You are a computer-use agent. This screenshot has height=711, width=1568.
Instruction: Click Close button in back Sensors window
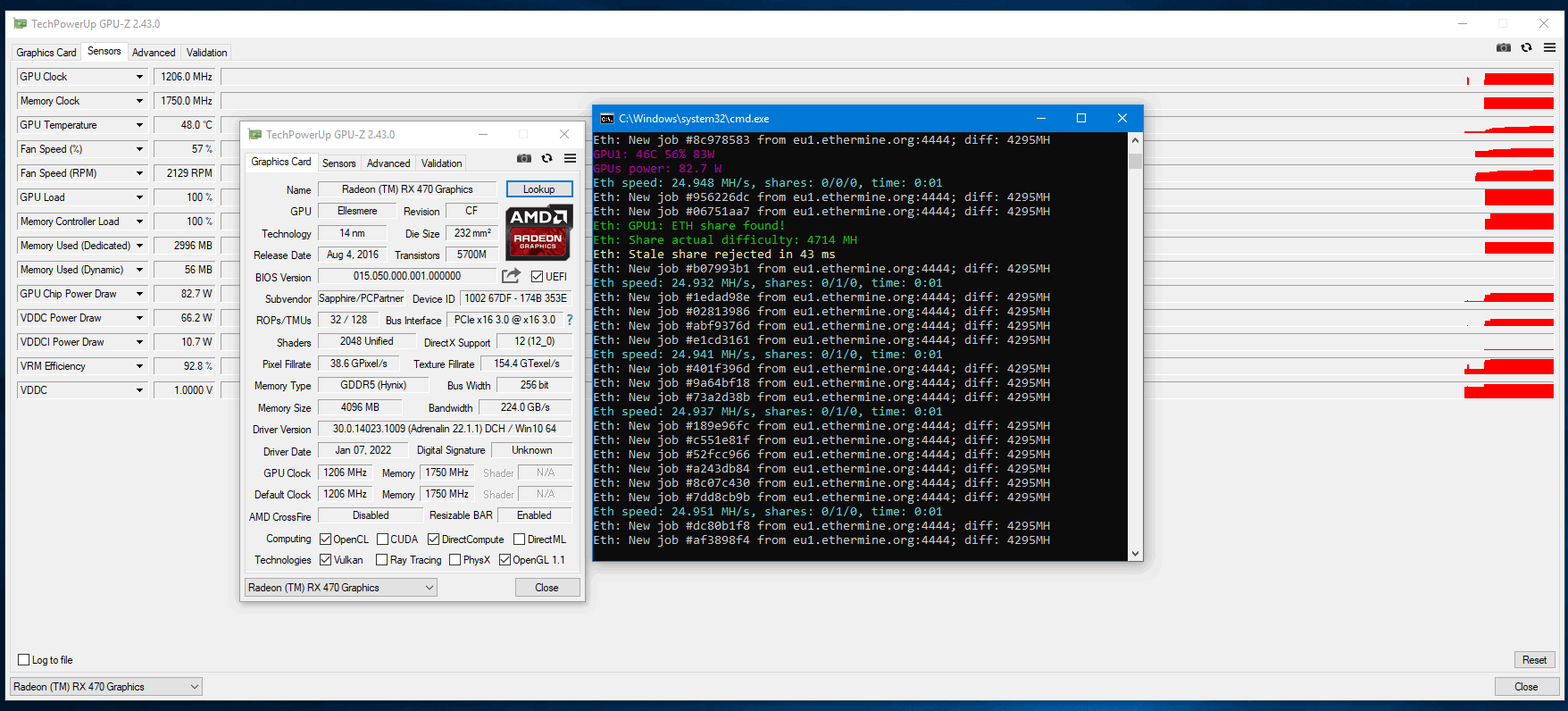1527,687
